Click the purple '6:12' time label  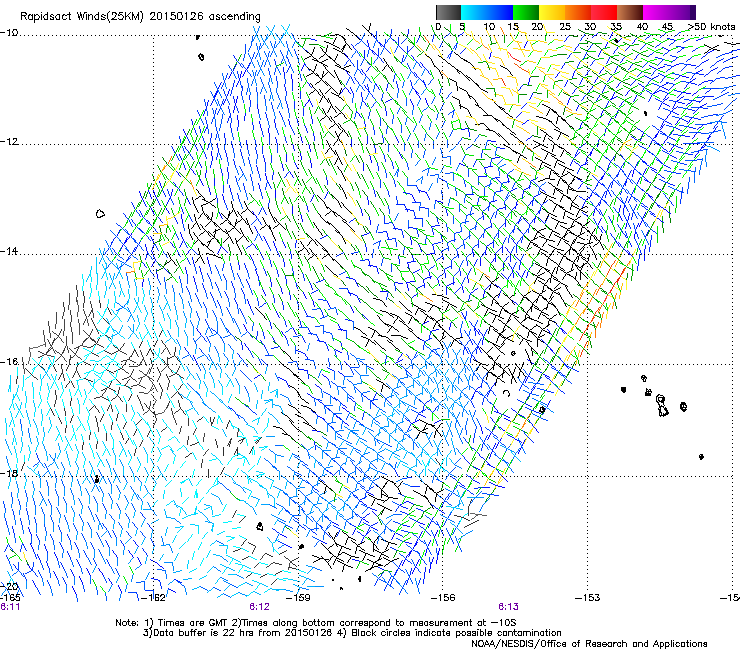coord(260,607)
